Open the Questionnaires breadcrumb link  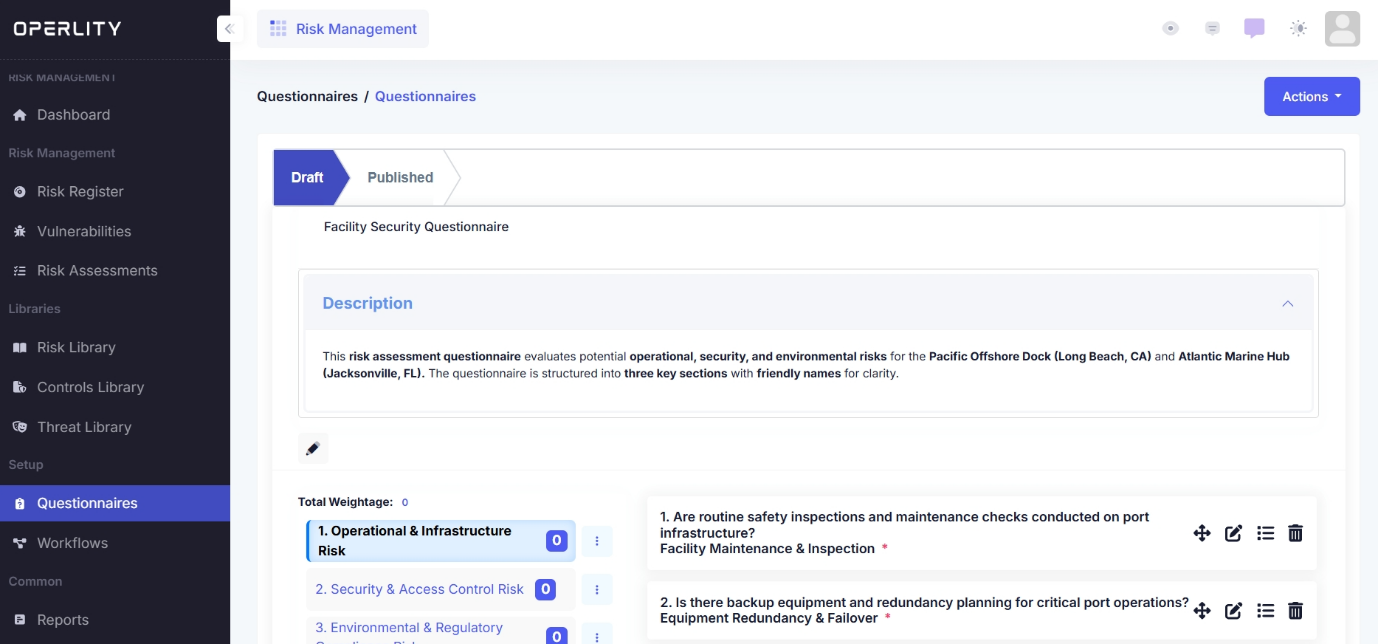point(425,96)
